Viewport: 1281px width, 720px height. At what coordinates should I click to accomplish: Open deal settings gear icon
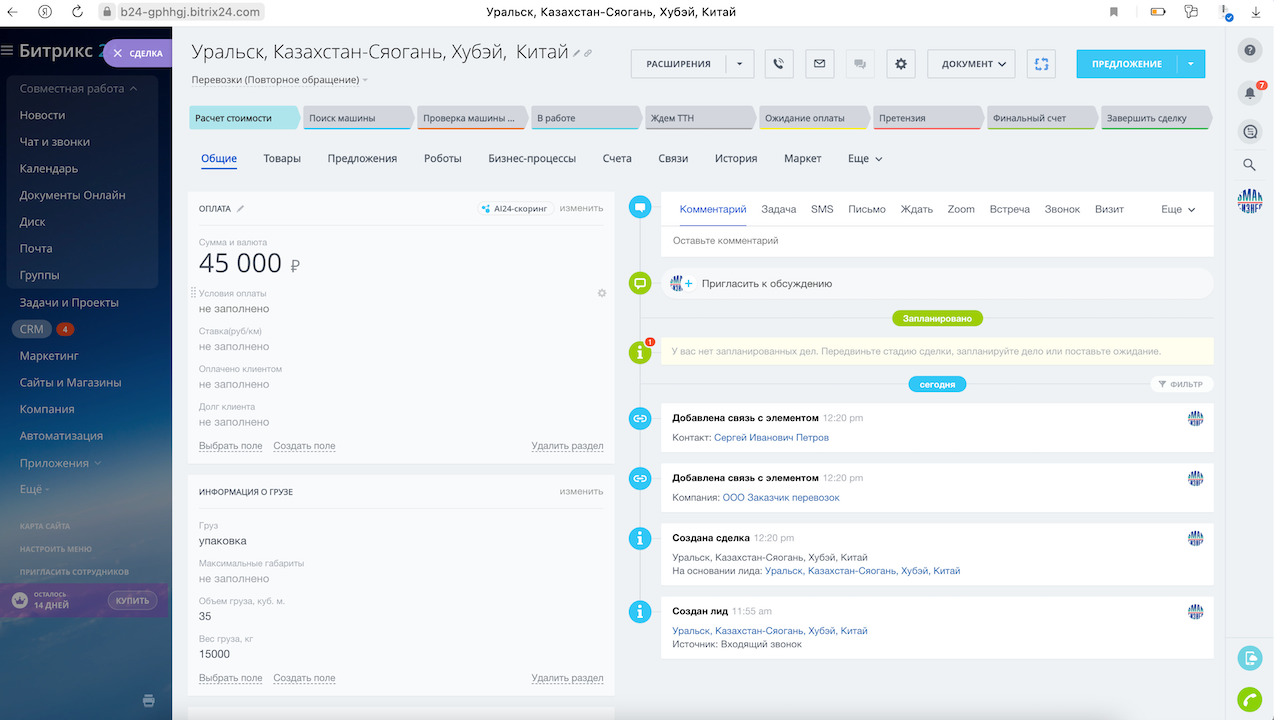pos(900,64)
